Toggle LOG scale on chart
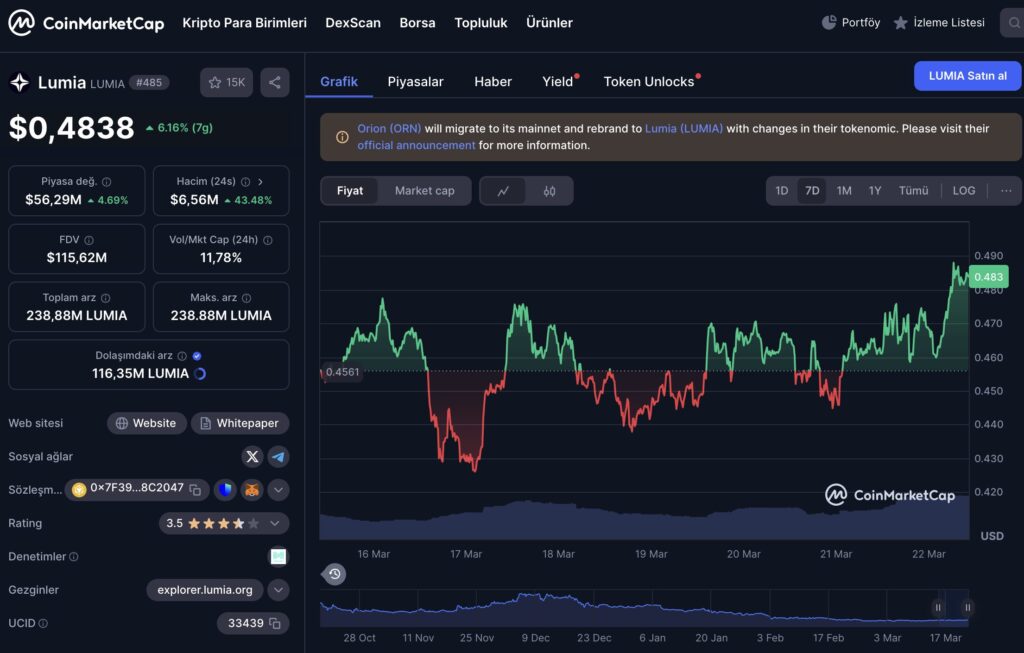This screenshot has width=1024, height=653. [x=964, y=191]
